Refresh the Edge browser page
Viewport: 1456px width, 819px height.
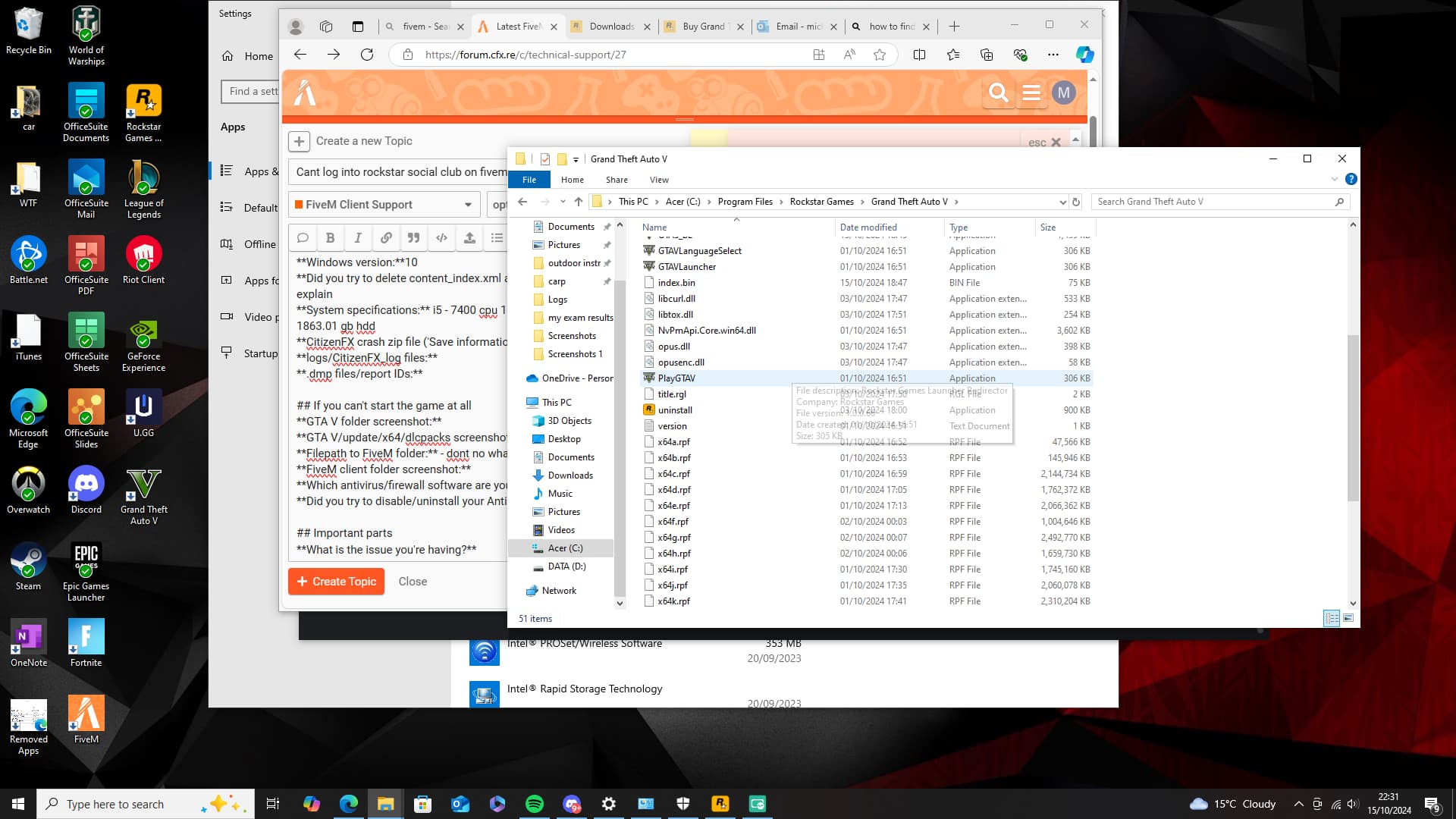click(367, 55)
